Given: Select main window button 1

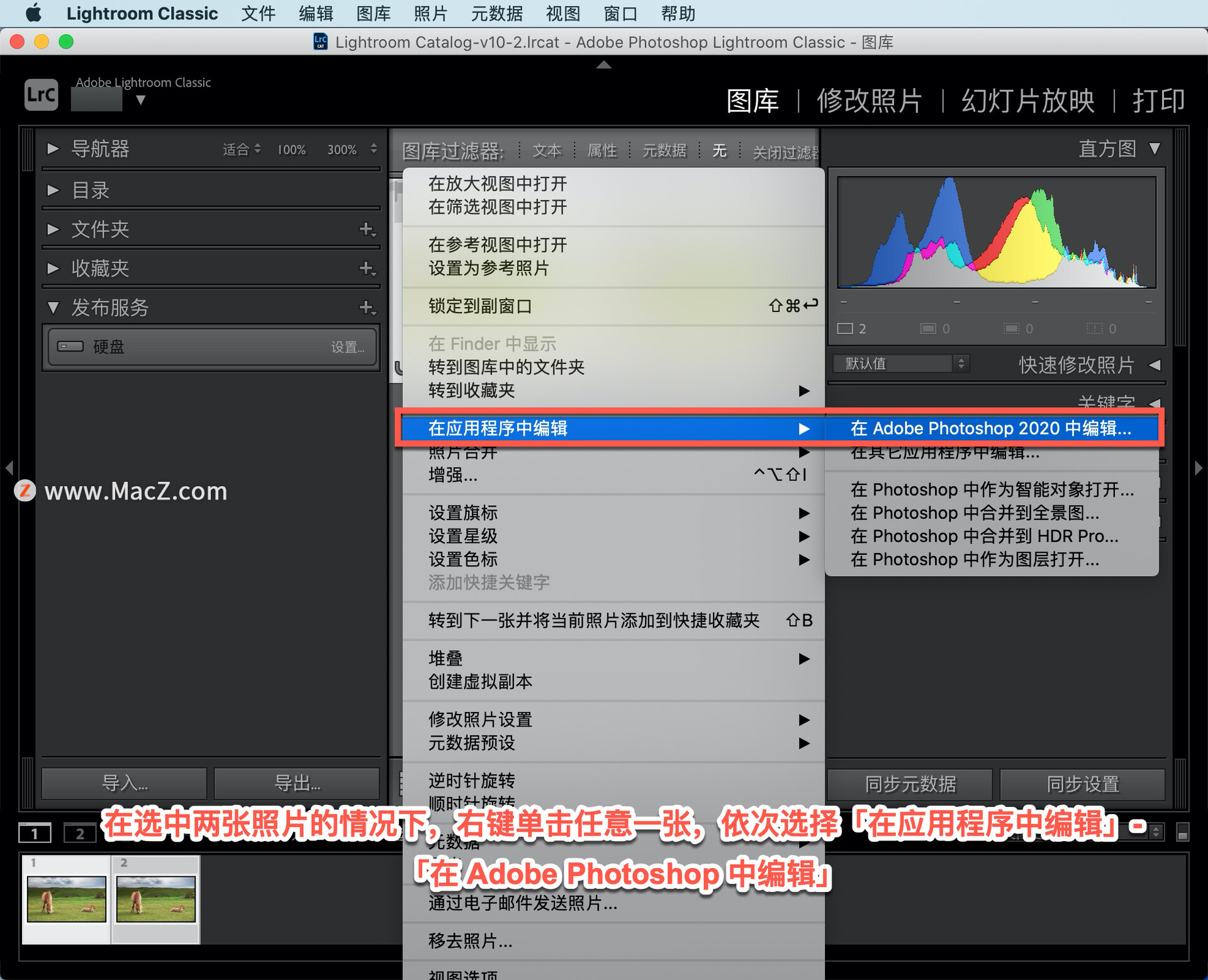Looking at the screenshot, I should coord(35,833).
